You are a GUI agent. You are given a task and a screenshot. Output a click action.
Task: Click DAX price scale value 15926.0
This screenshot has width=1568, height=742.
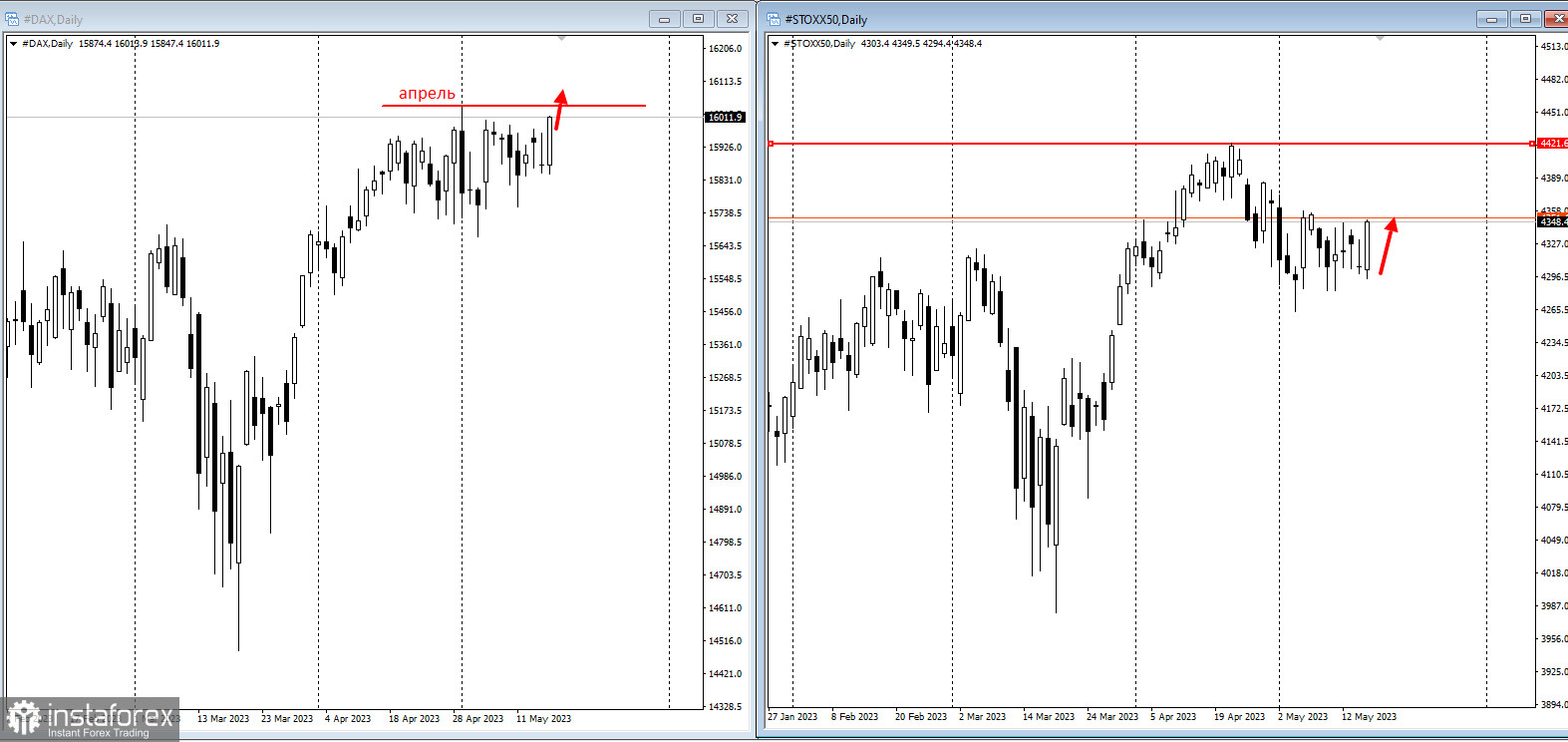pos(725,148)
